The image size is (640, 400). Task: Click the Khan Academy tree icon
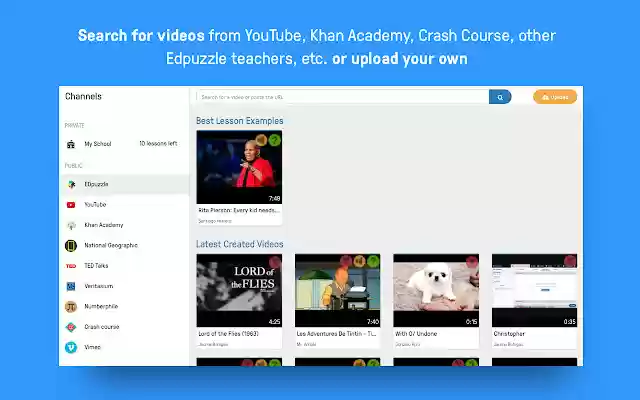click(71, 225)
